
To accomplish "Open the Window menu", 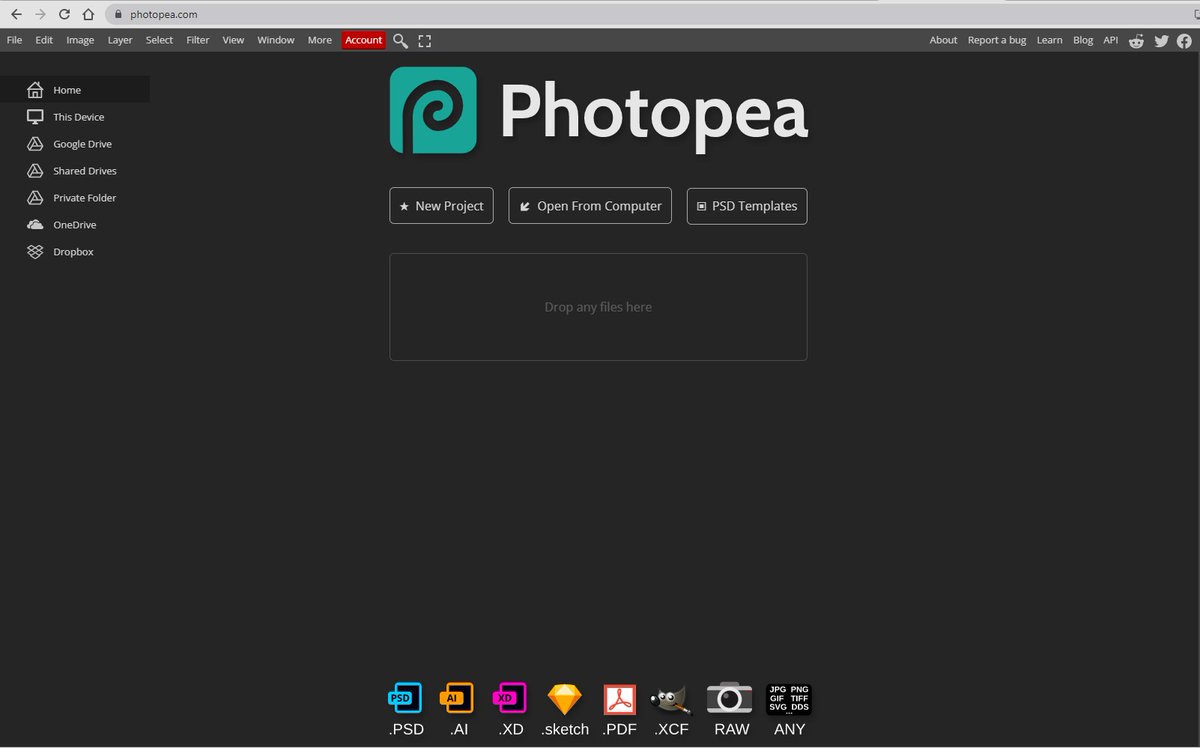I will [276, 40].
